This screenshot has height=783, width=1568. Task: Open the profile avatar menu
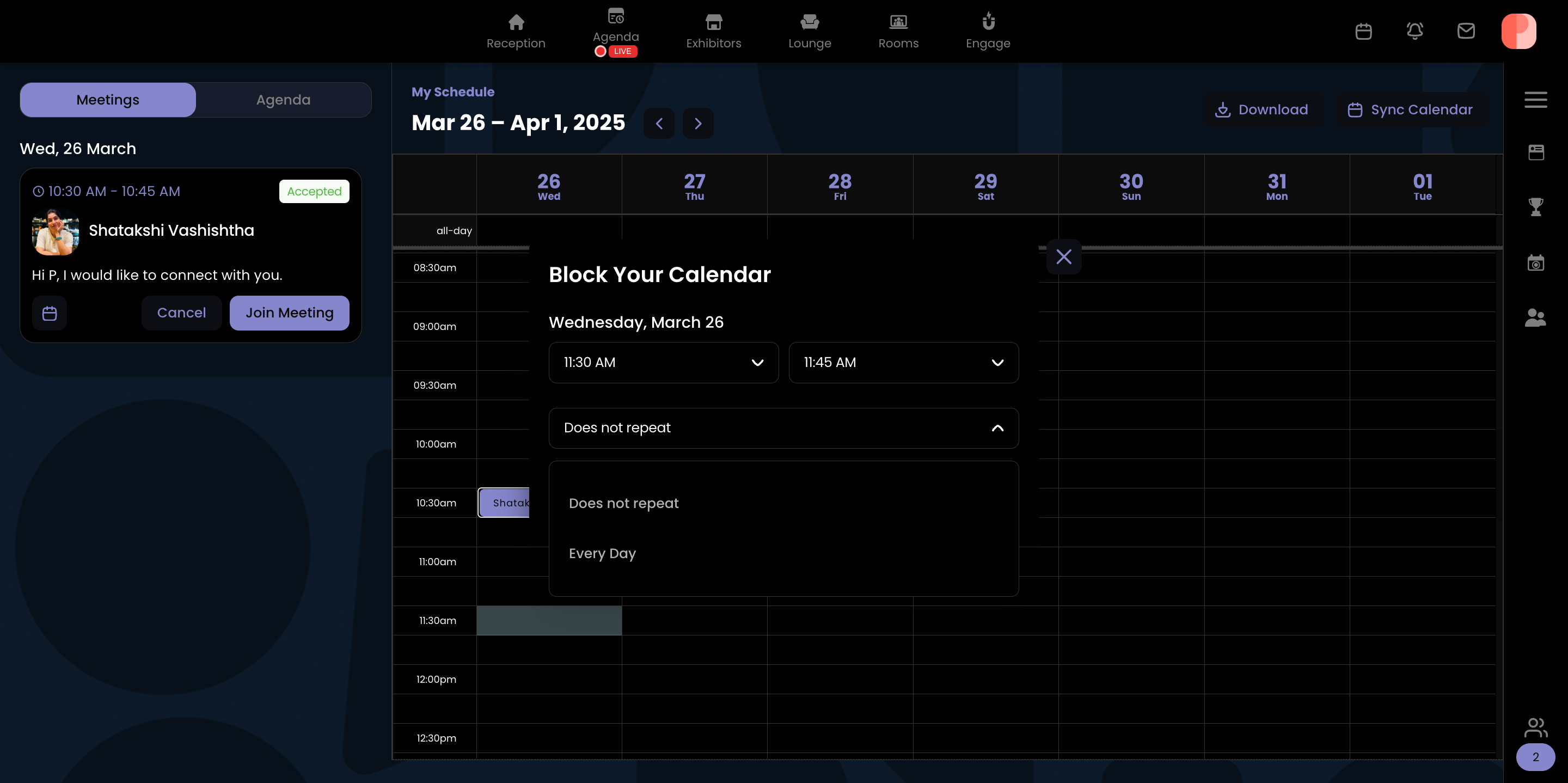pyautogui.click(x=1518, y=31)
